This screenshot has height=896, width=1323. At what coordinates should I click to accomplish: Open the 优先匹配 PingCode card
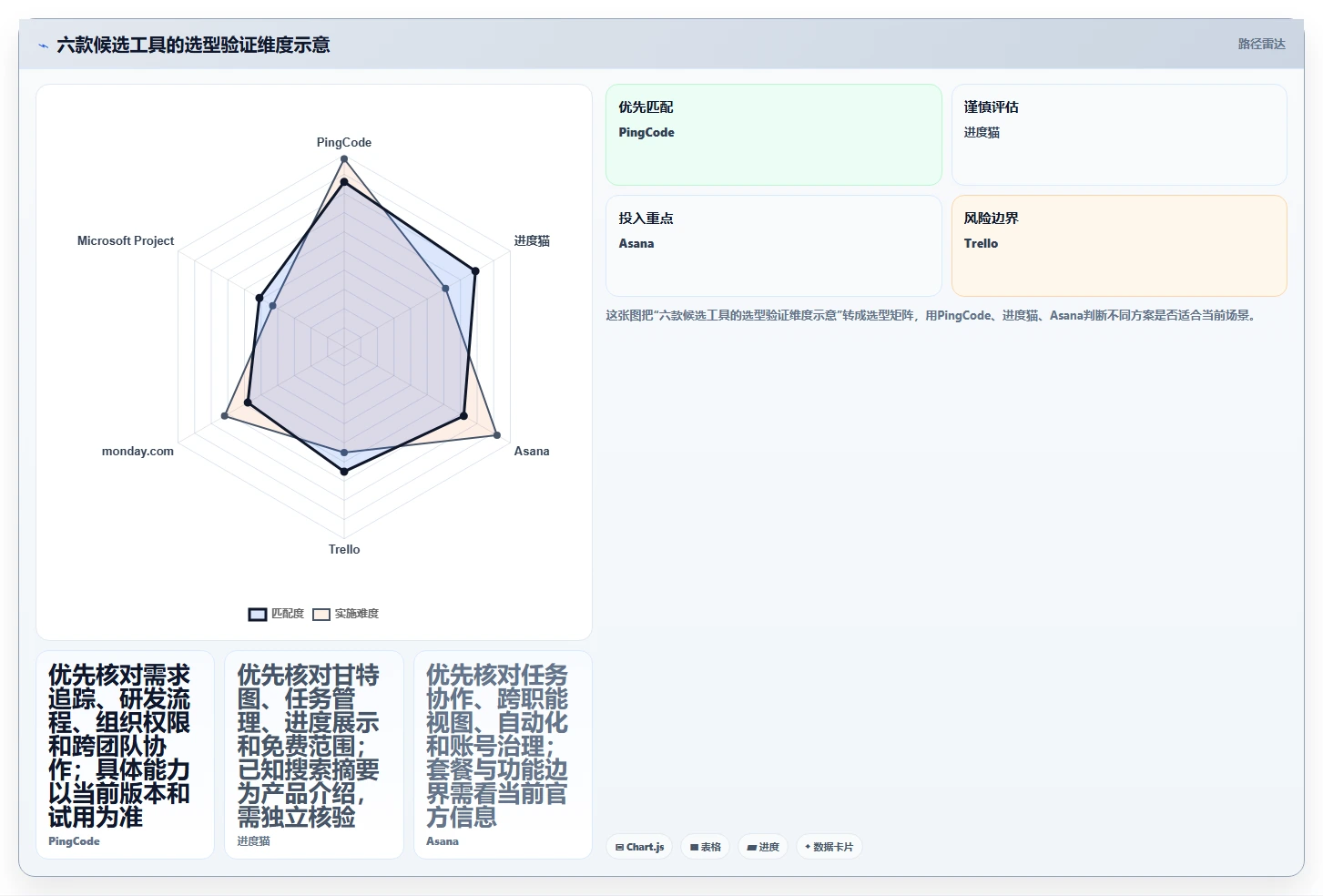(774, 135)
